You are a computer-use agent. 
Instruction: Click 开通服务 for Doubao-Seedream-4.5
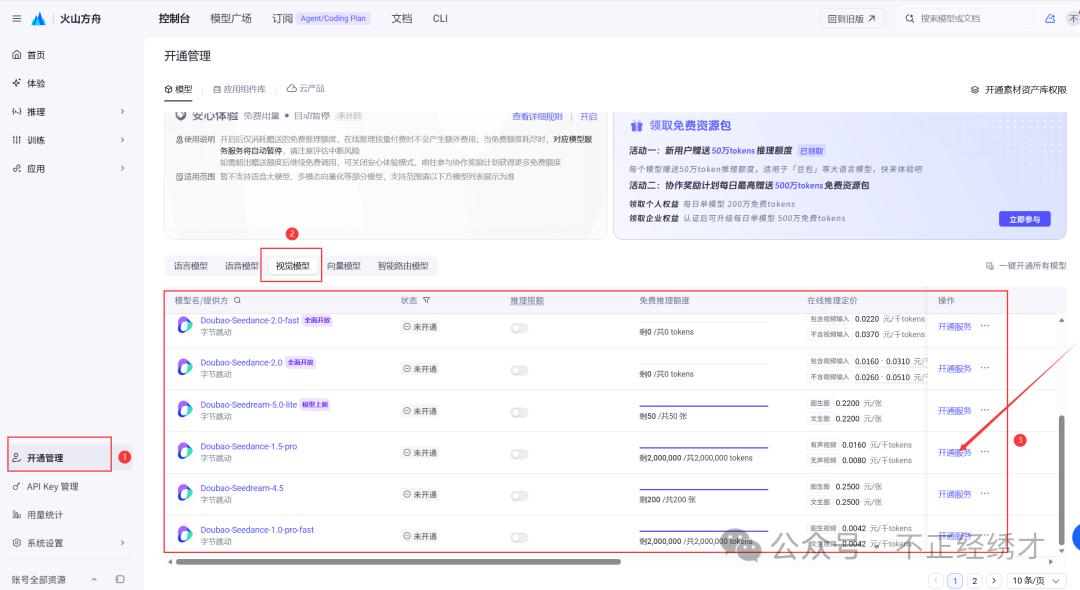click(955, 494)
